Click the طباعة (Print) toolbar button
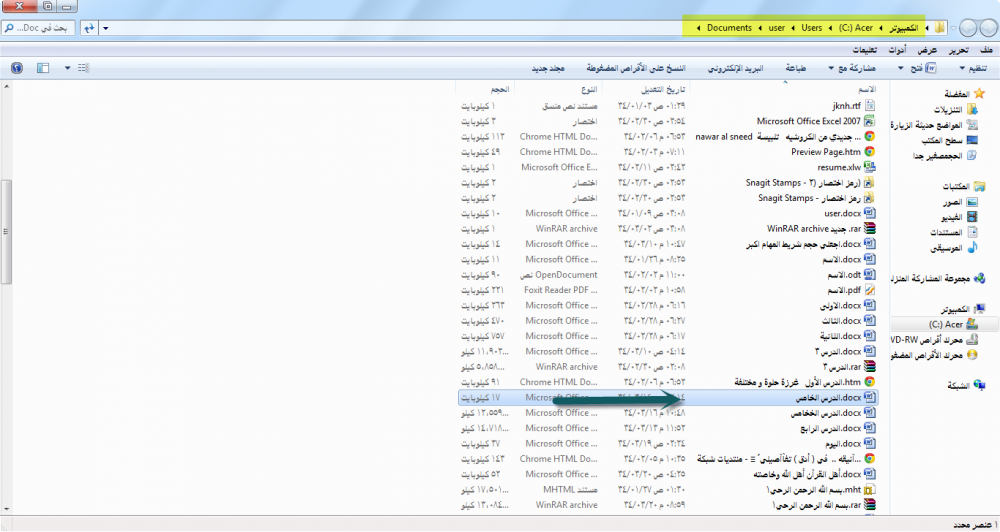The width and height of the screenshot is (1000, 532). pos(796,68)
